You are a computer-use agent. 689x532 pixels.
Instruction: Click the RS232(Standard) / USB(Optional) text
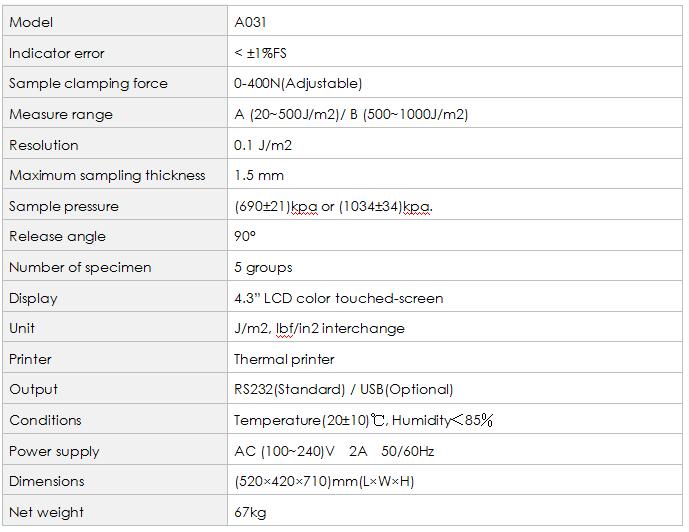[x=343, y=389]
